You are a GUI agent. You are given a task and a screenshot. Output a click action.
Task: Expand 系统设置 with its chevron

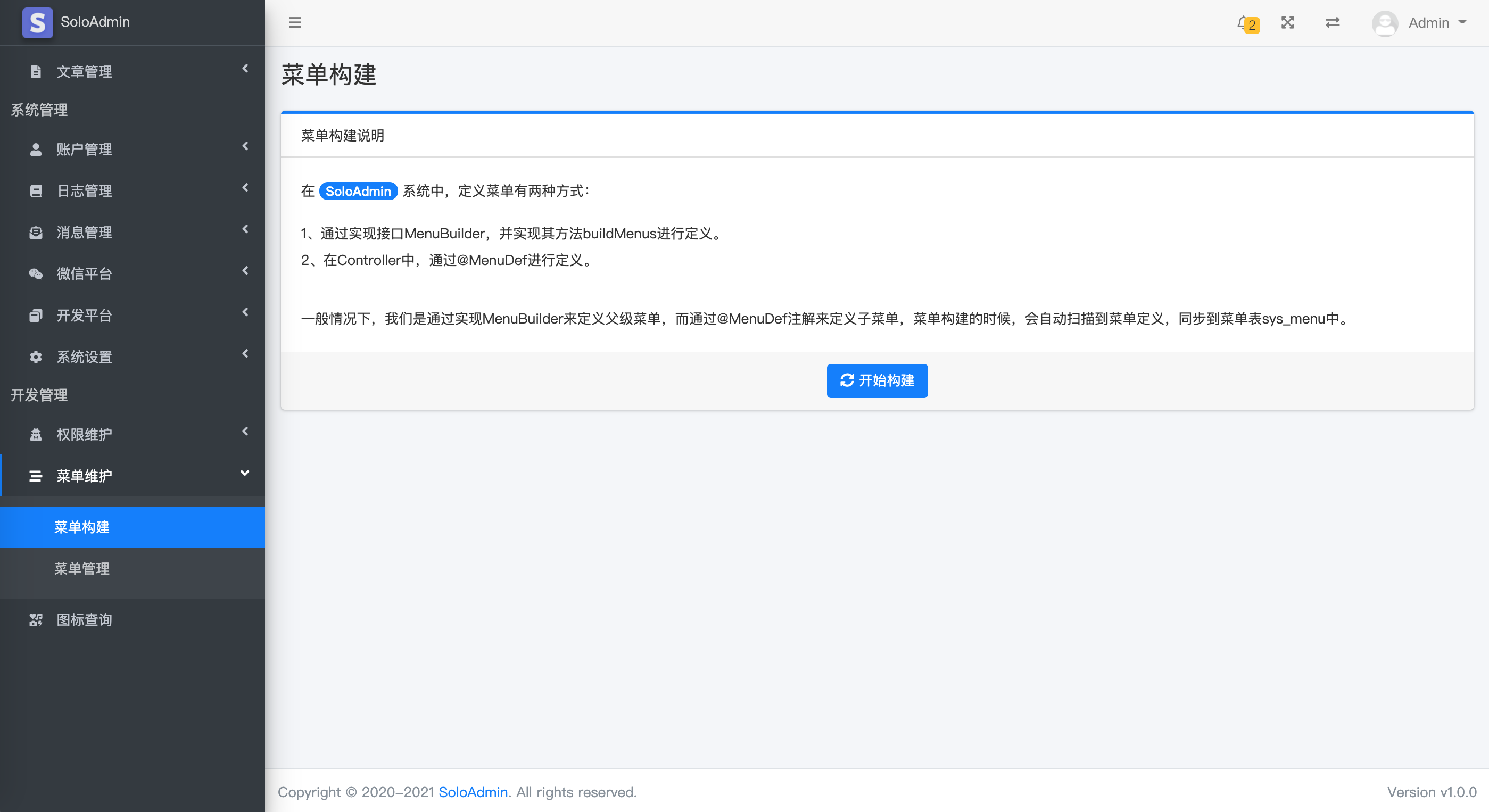245,354
